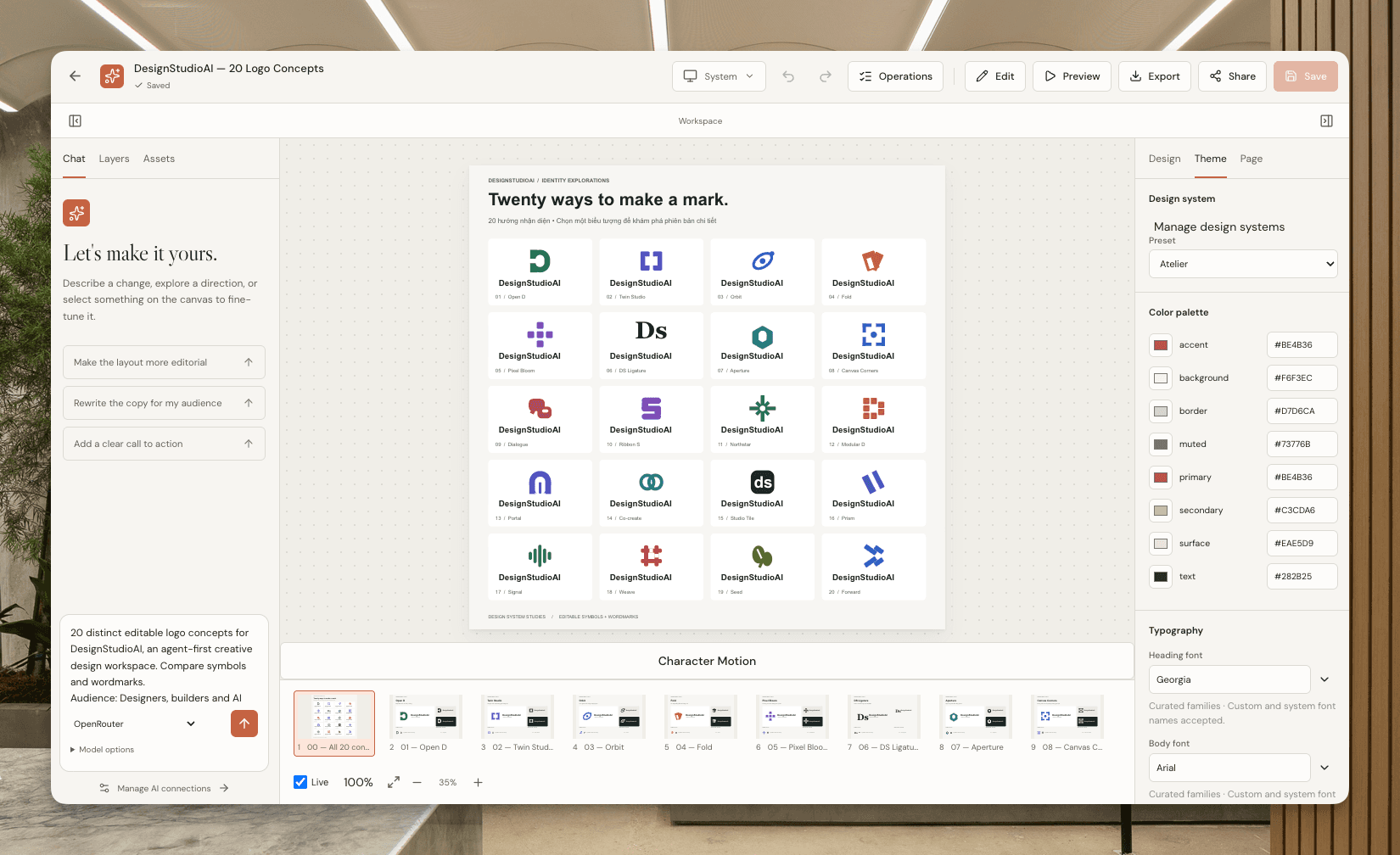1400x855 pixels.
Task: Click the DS Ligature logo mark
Action: click(x=651, y=331)
